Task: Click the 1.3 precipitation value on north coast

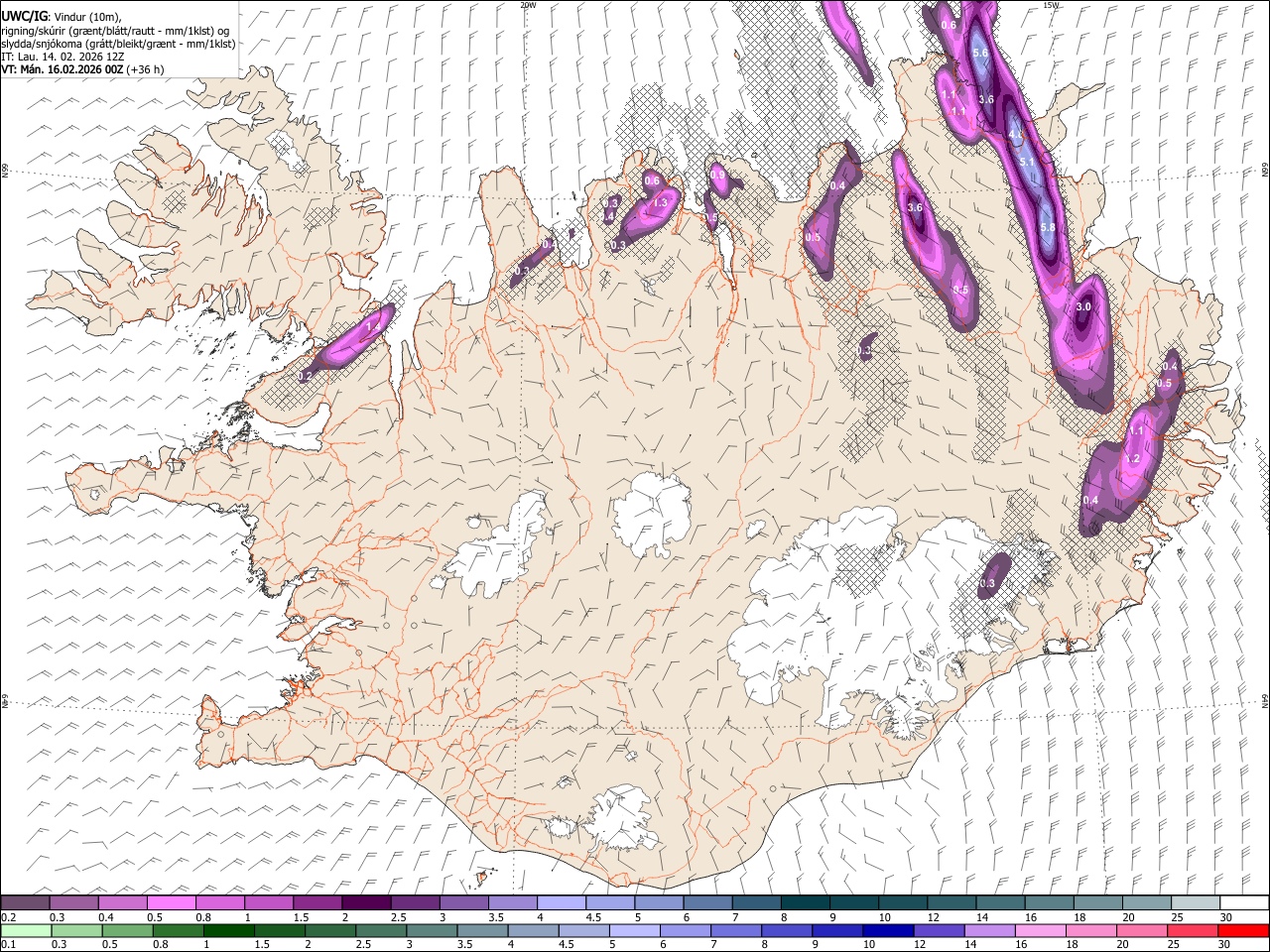Action: (660, 202)
